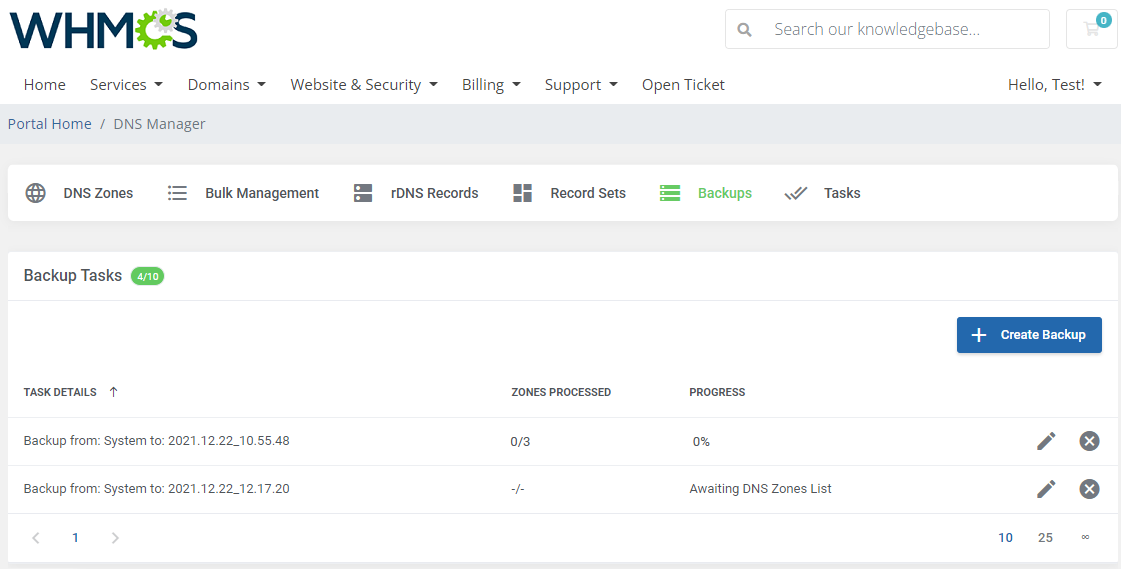This screenshot has width=1121, height=569.
Task: Select page number 1
Action: click(75, 538)
